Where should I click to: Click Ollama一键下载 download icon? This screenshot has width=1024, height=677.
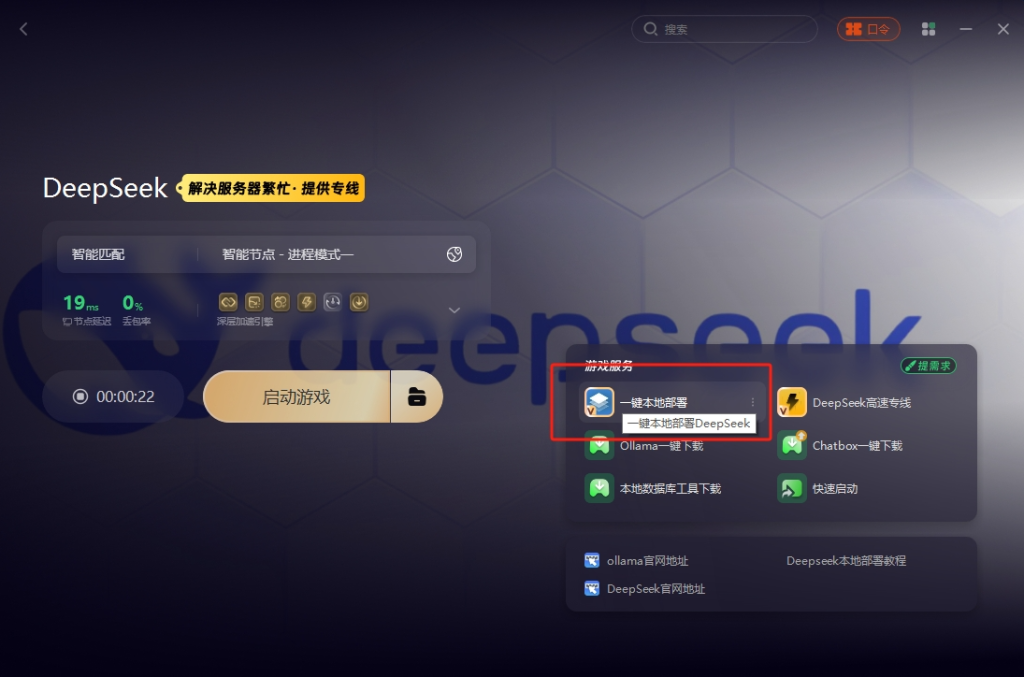coord(599,446)
